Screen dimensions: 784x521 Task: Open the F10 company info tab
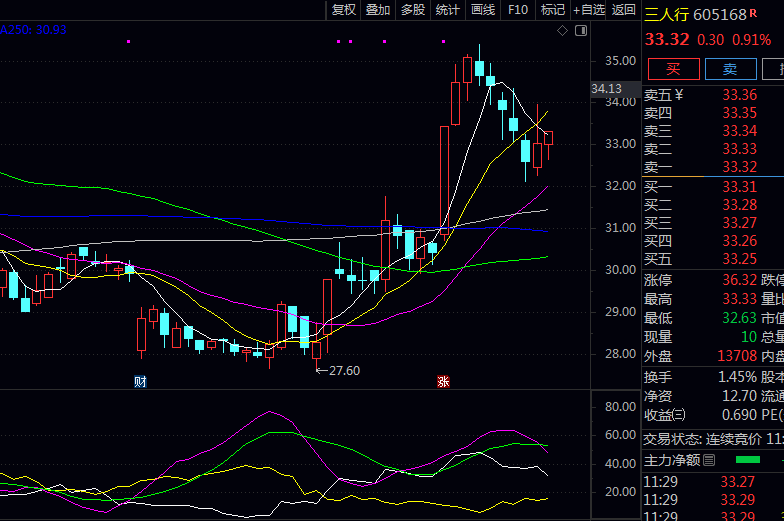(x=518, y=10)
